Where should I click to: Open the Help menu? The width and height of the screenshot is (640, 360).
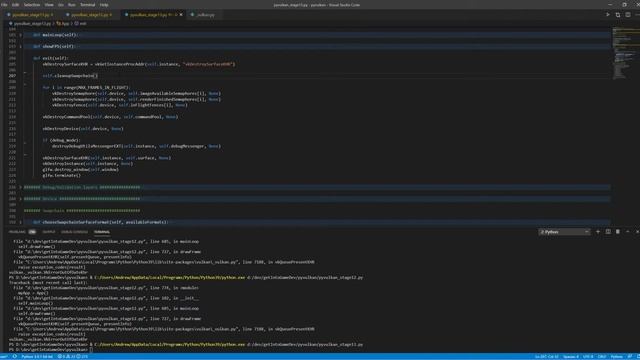(104, 5)
